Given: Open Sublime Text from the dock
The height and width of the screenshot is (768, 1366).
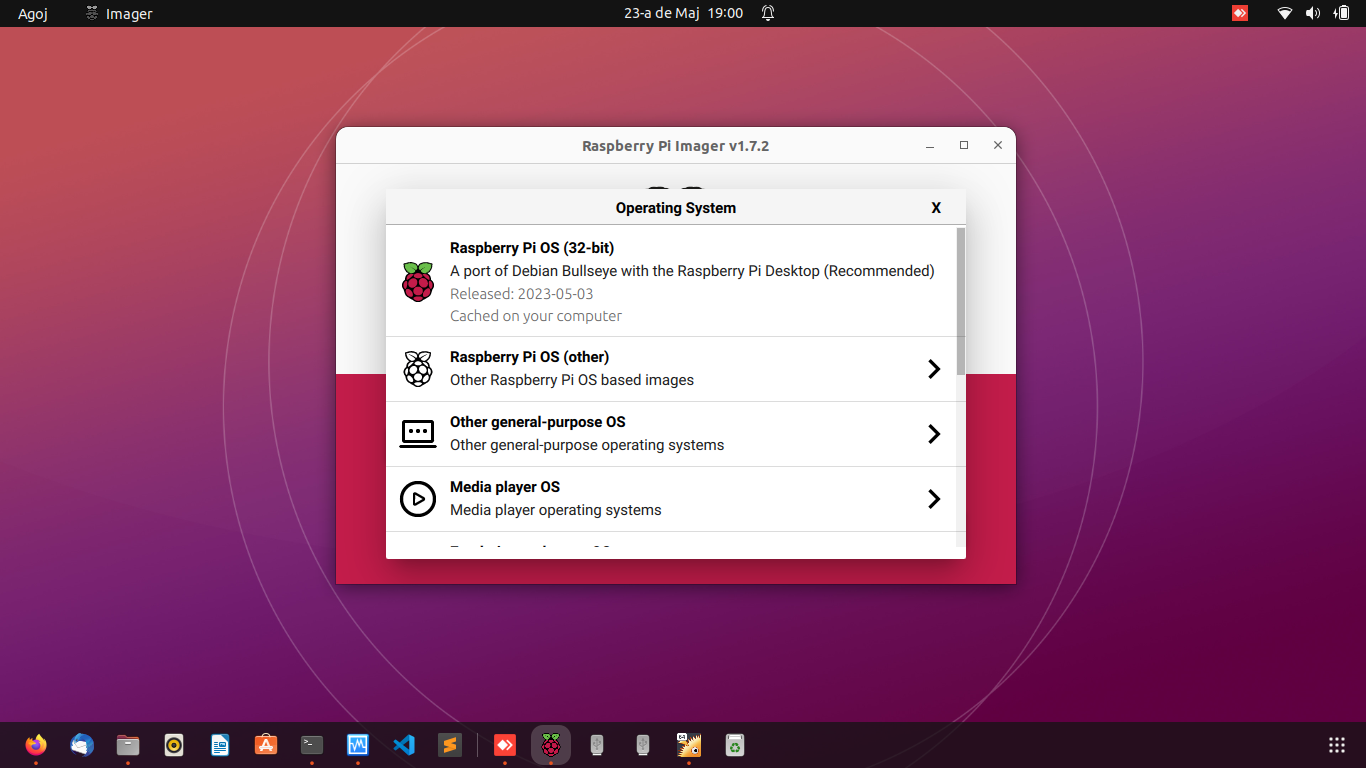Looking at the screenshot, I should pyautogui.click(x=450, y=745).
